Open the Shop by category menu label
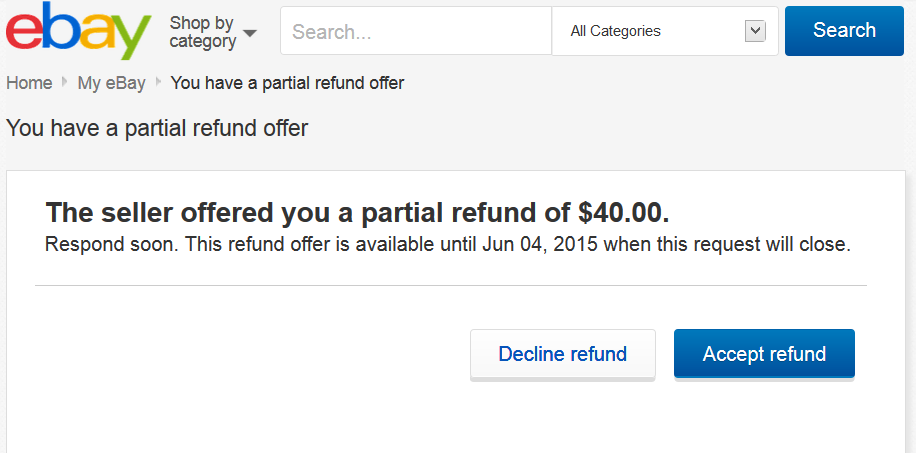This screenshot has width=917, height=453. tap(202, 32)
